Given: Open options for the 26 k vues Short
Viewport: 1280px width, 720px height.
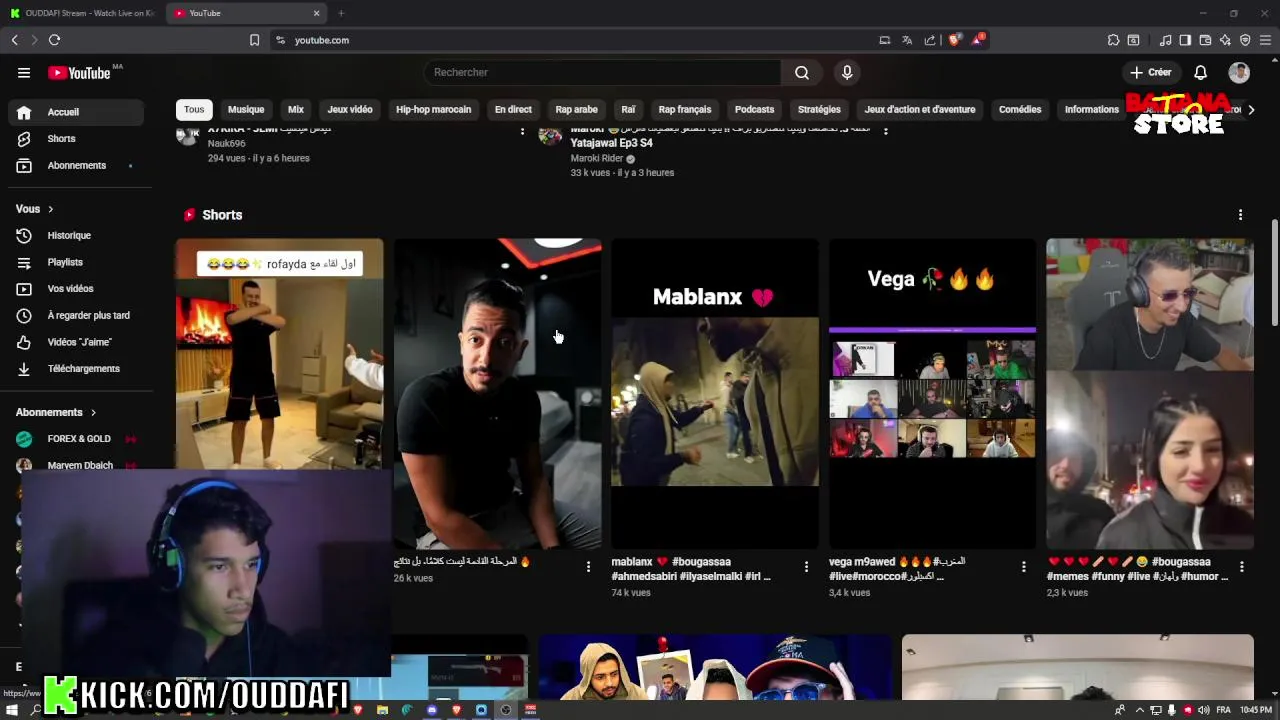Looking at the screenshot, I should coord(588,567).
